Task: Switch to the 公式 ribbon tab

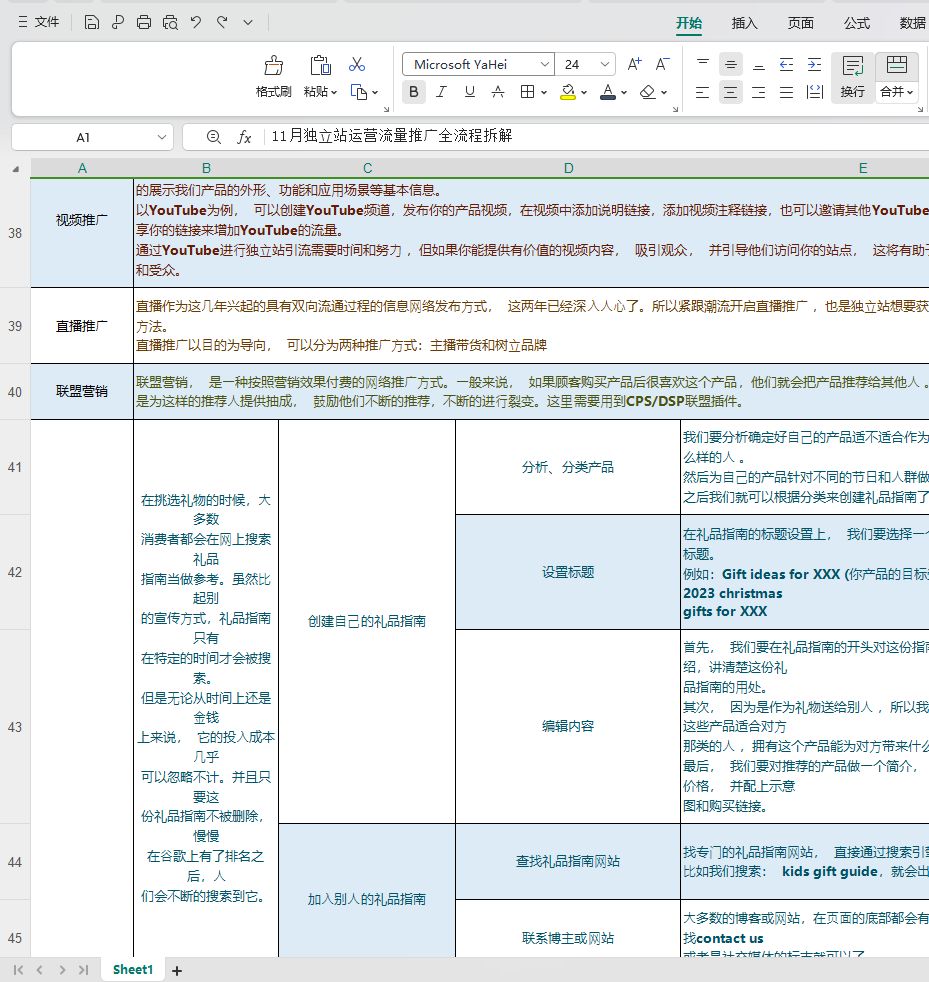Action: [856, 23]
